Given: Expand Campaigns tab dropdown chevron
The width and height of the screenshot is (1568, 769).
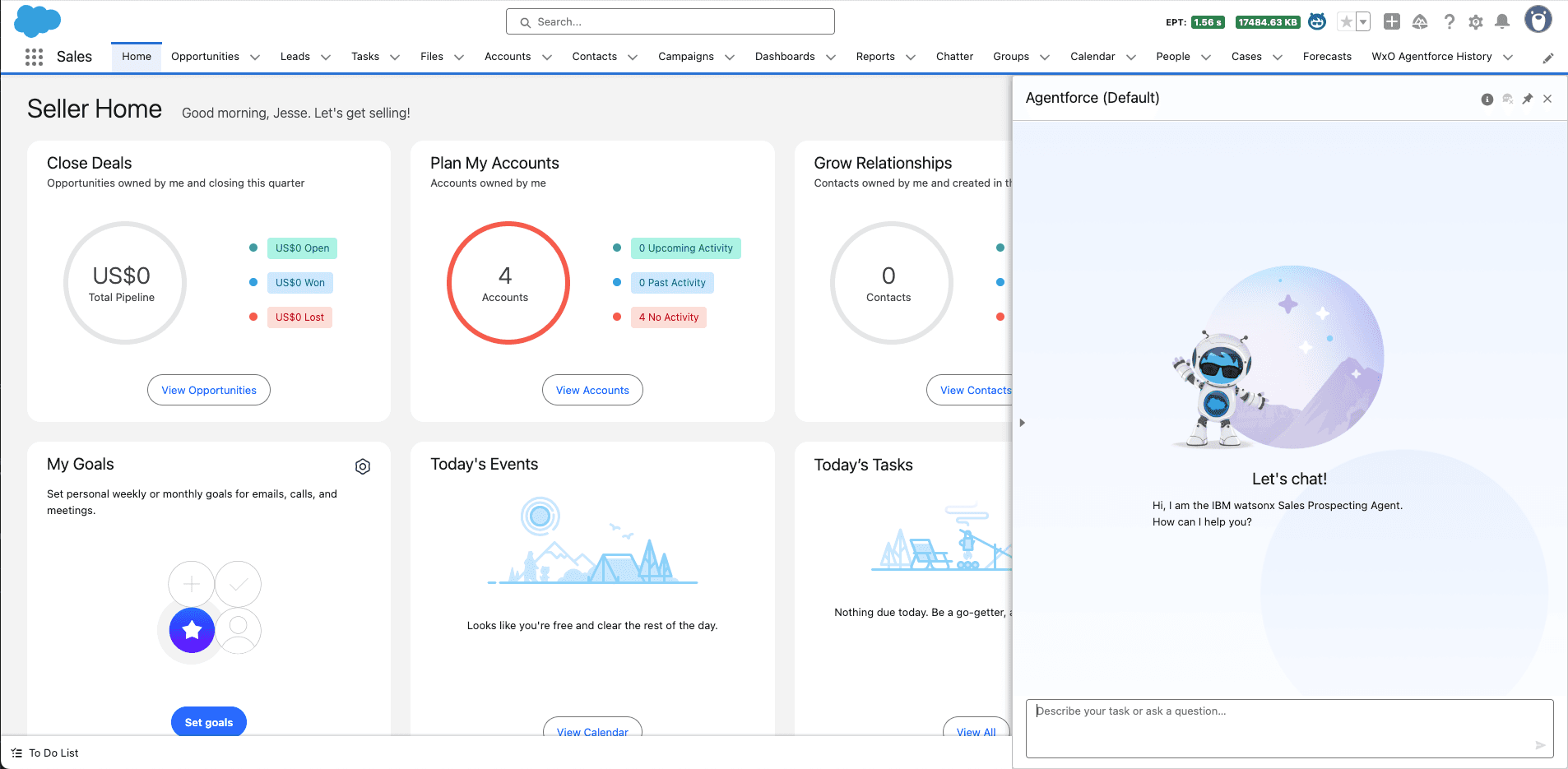Looking at the screenshot, I should 730,58.
